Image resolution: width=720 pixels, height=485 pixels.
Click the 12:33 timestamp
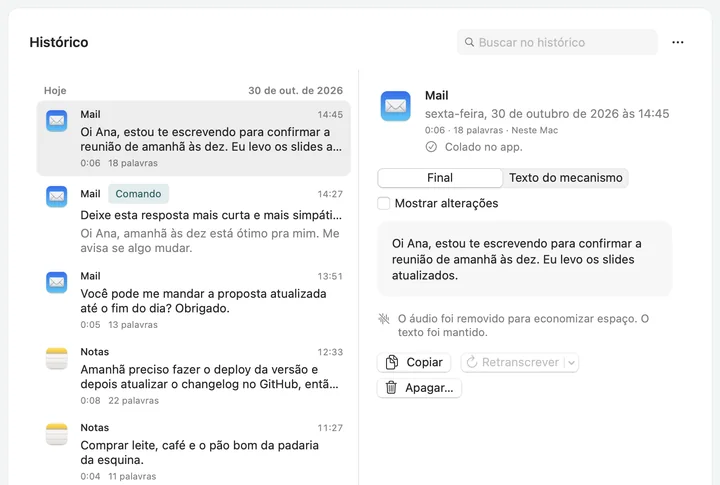click(x=330, y=352)
